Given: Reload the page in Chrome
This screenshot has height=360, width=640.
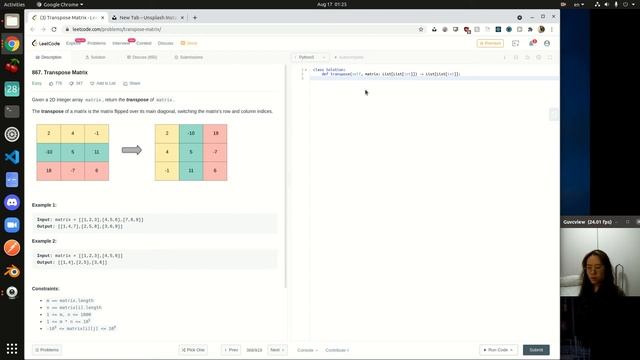Looking at the screenshot, I should point(54,29).
